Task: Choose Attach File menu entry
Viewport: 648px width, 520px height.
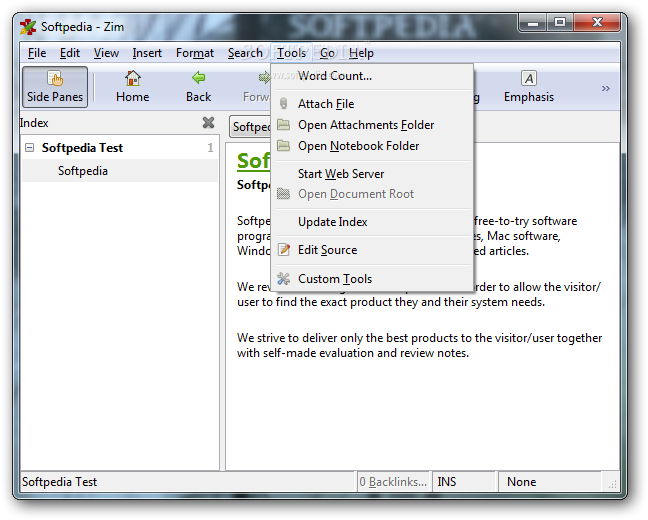Action: coord(372,104)
